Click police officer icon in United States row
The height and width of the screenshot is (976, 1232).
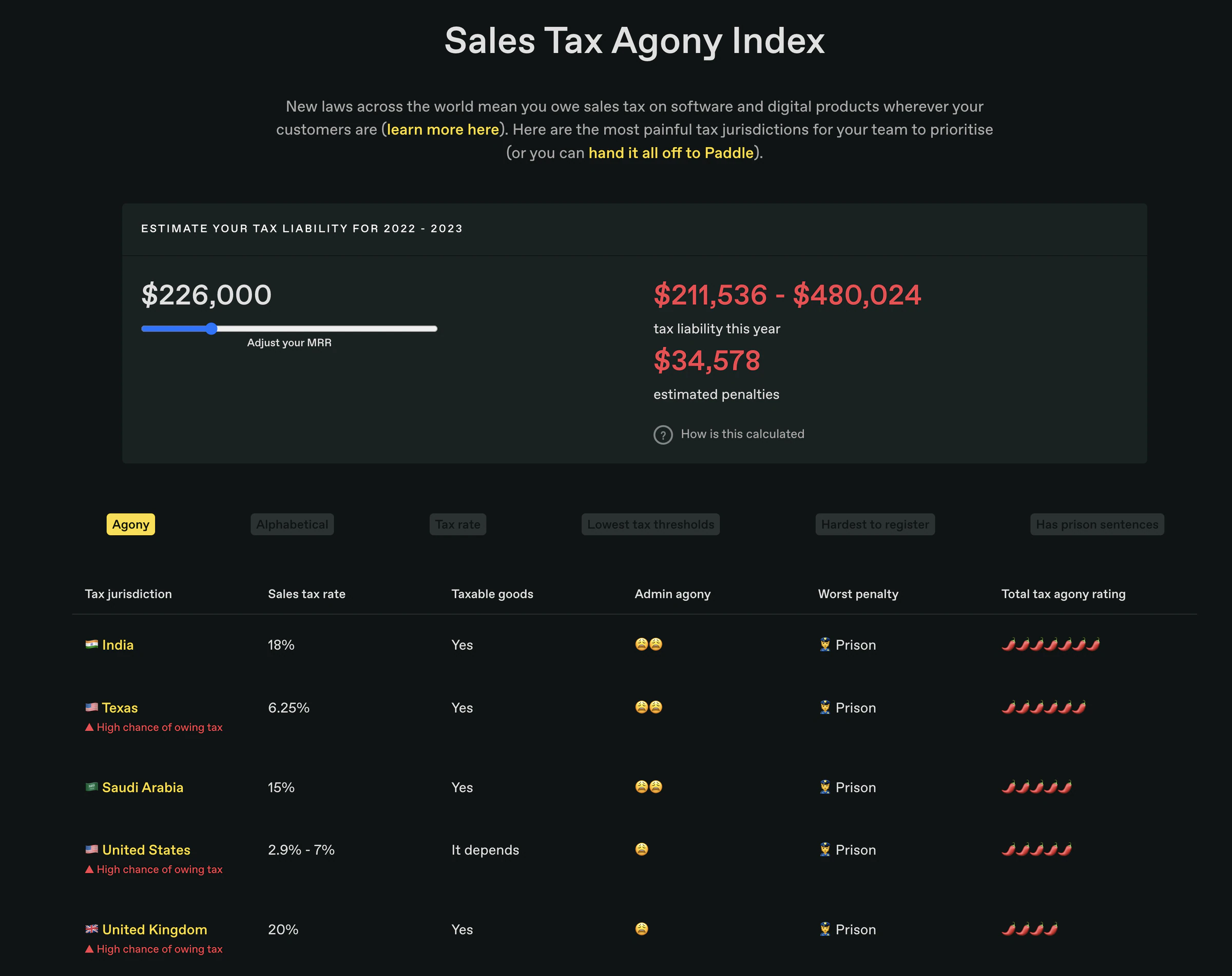pos(824,850)
